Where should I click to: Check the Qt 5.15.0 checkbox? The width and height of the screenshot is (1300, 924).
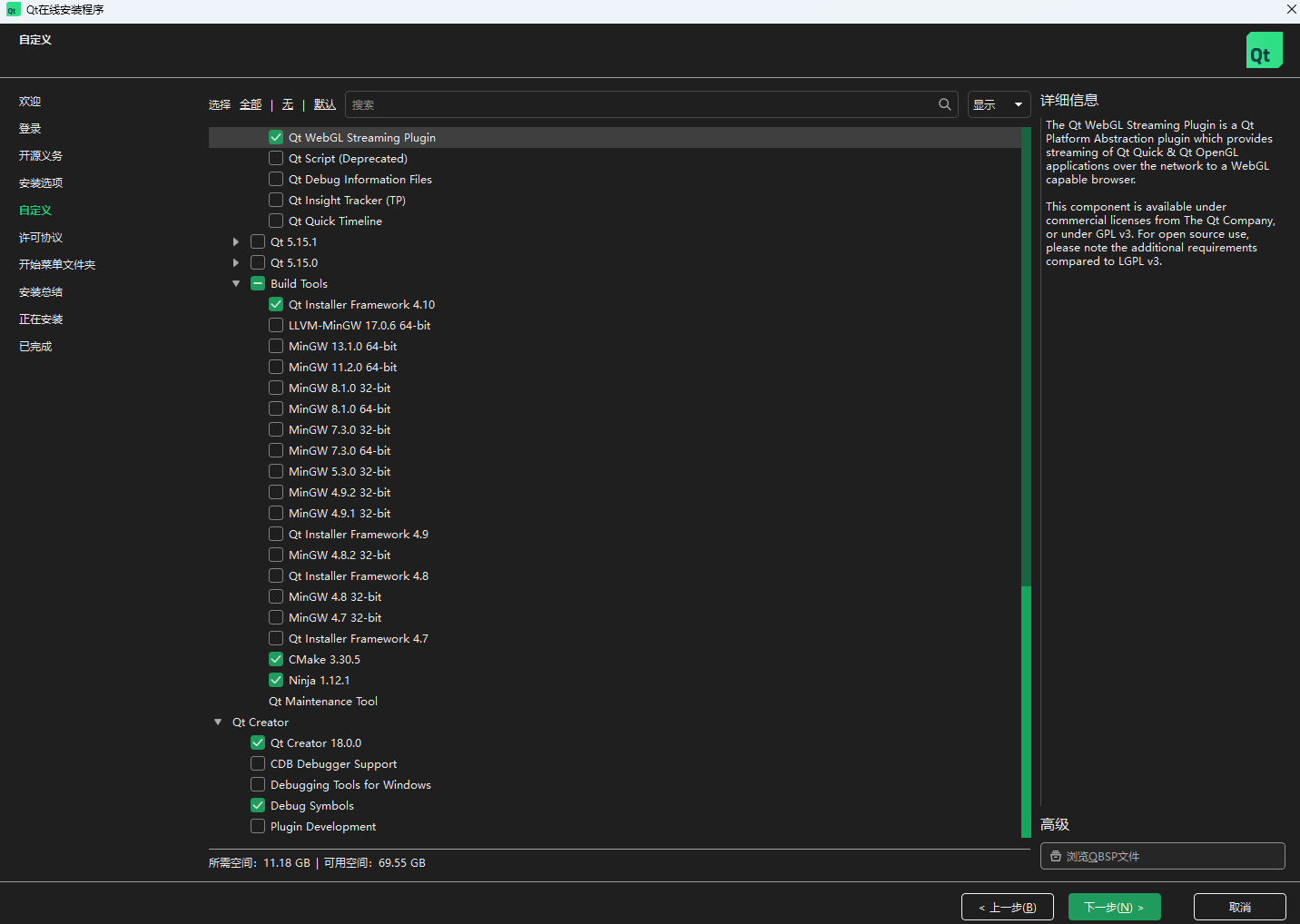click(258, 262)
